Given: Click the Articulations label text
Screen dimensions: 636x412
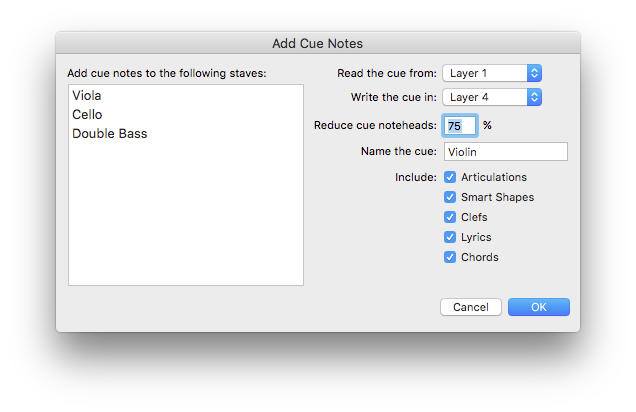Looking at the screenshot, I should (x=494, y=177).
